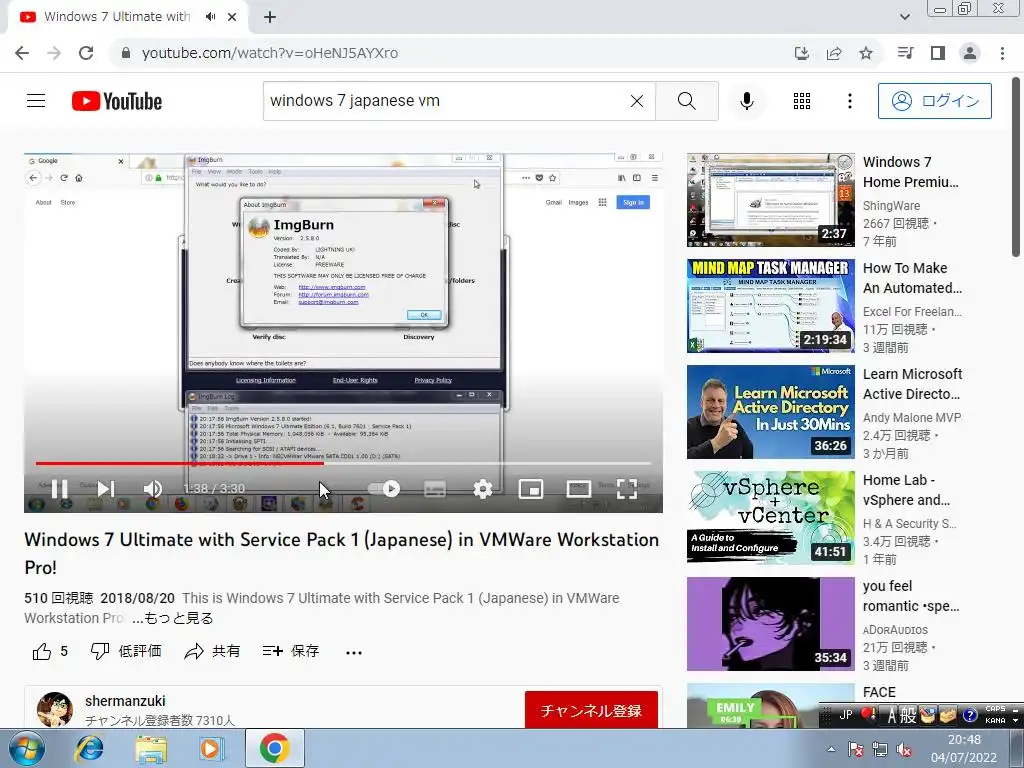Open the vSphere + vCenter thumbnail
Image resolution: width=1024 pixels, height=768 pixels.
point(771,518)
